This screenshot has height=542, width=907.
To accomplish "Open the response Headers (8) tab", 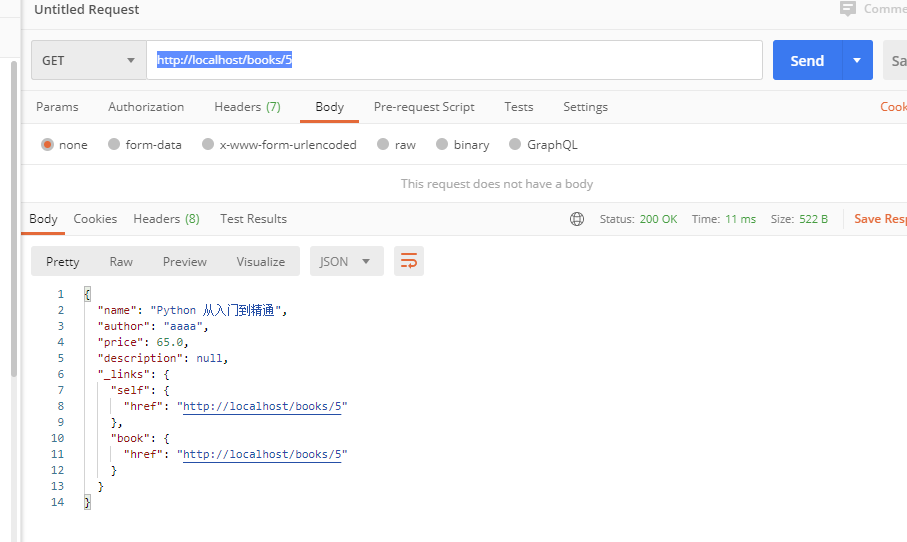I will click(167, 219).
